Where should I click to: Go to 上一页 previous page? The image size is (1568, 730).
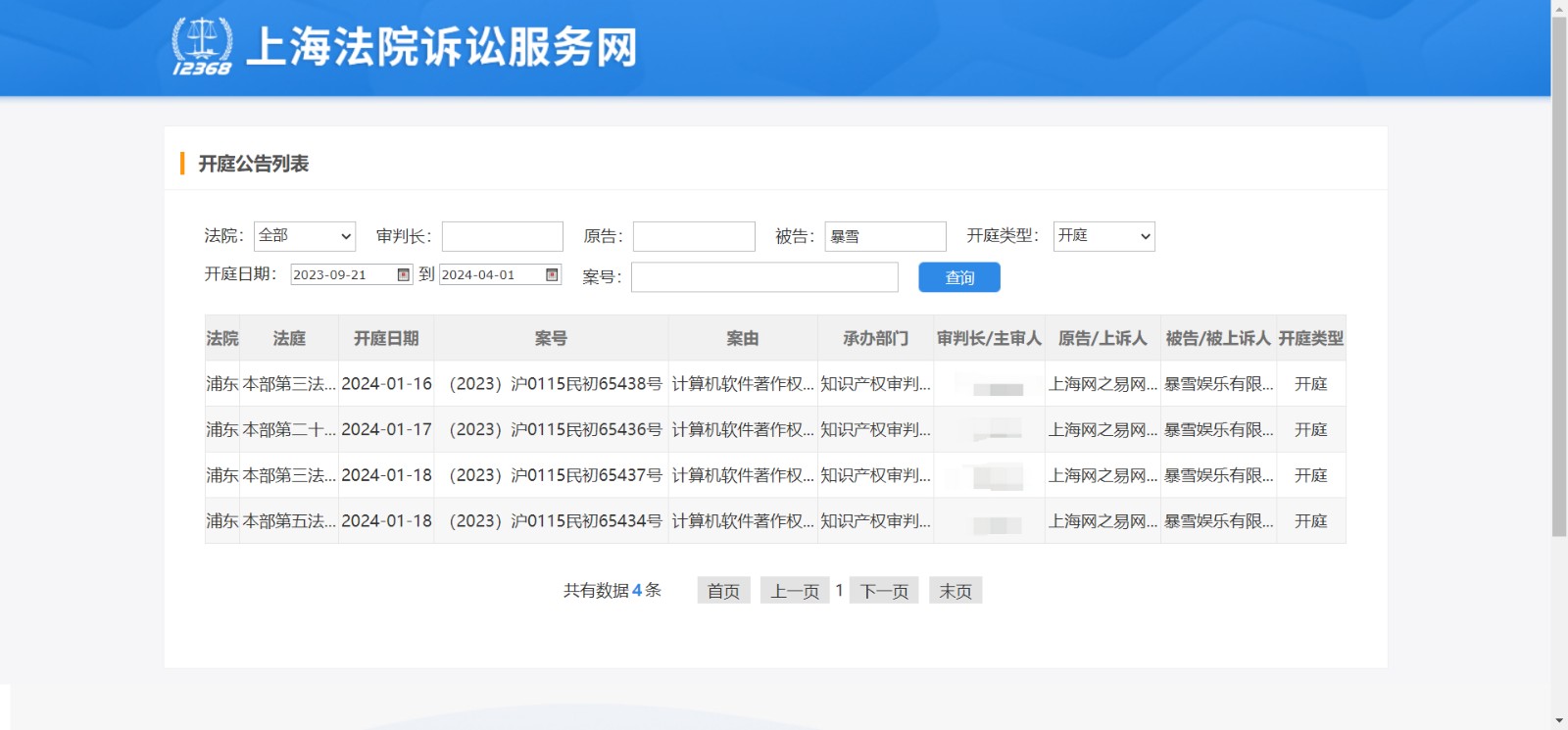794,591
